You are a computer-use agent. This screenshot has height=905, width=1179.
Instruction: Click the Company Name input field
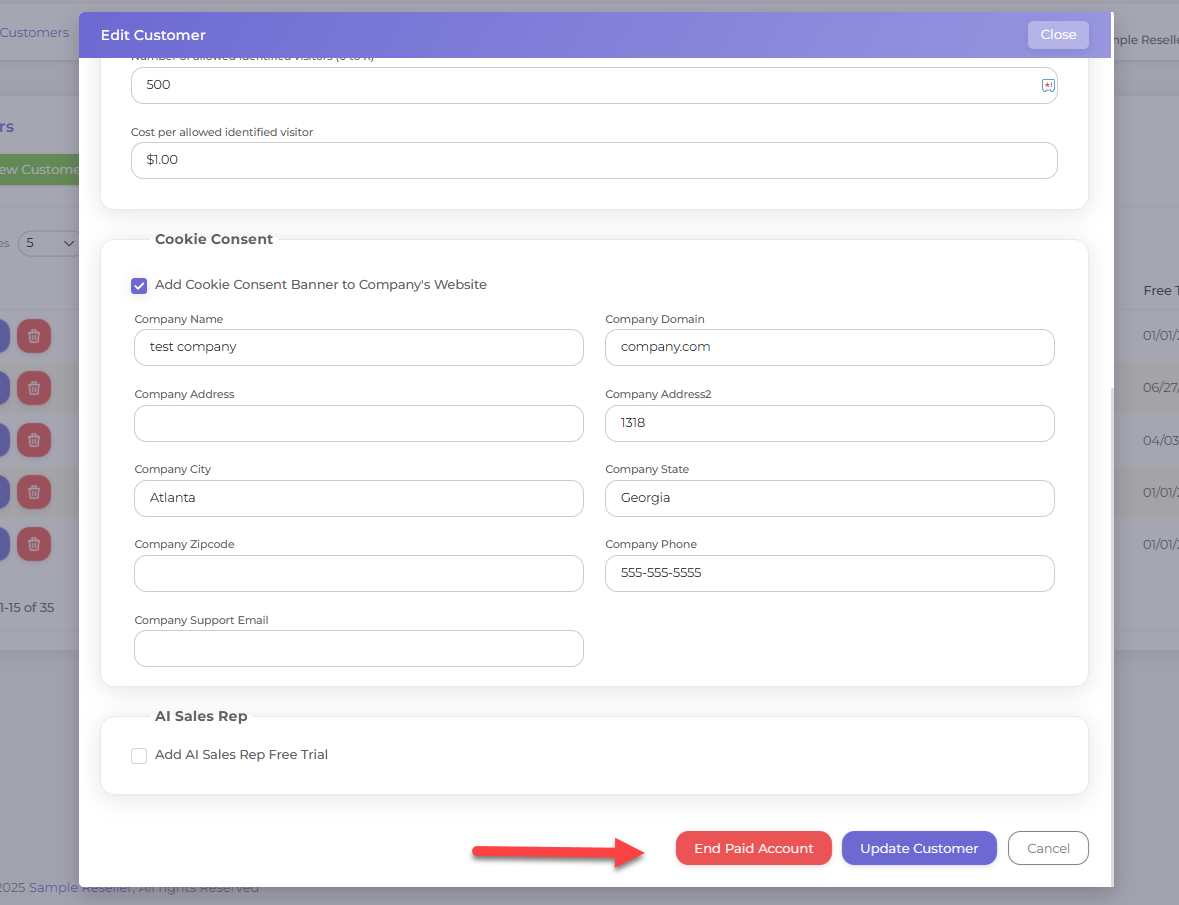[x=358, y=348]
